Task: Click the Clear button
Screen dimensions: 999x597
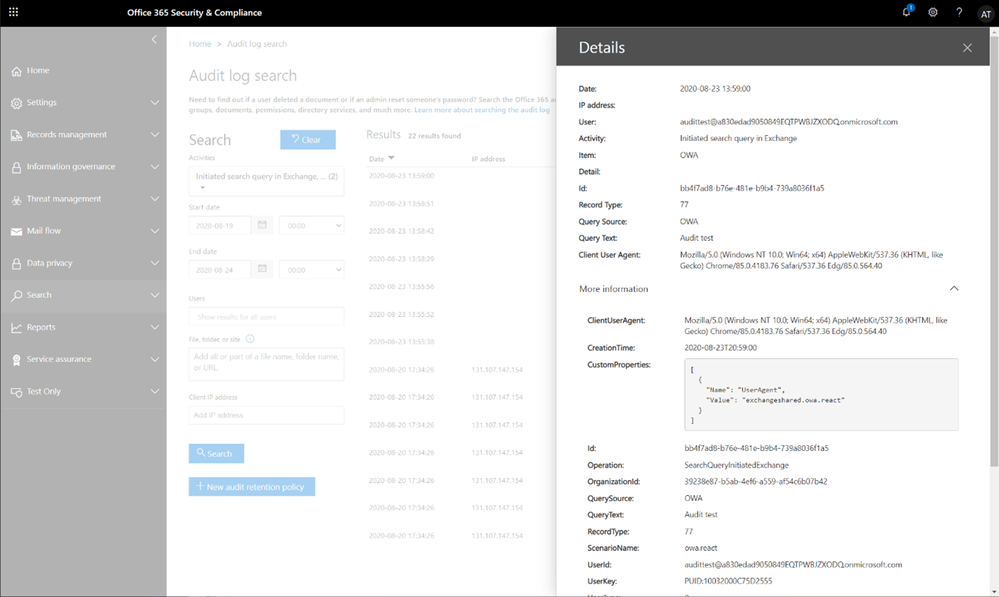Action: click(x=308, y=140)
